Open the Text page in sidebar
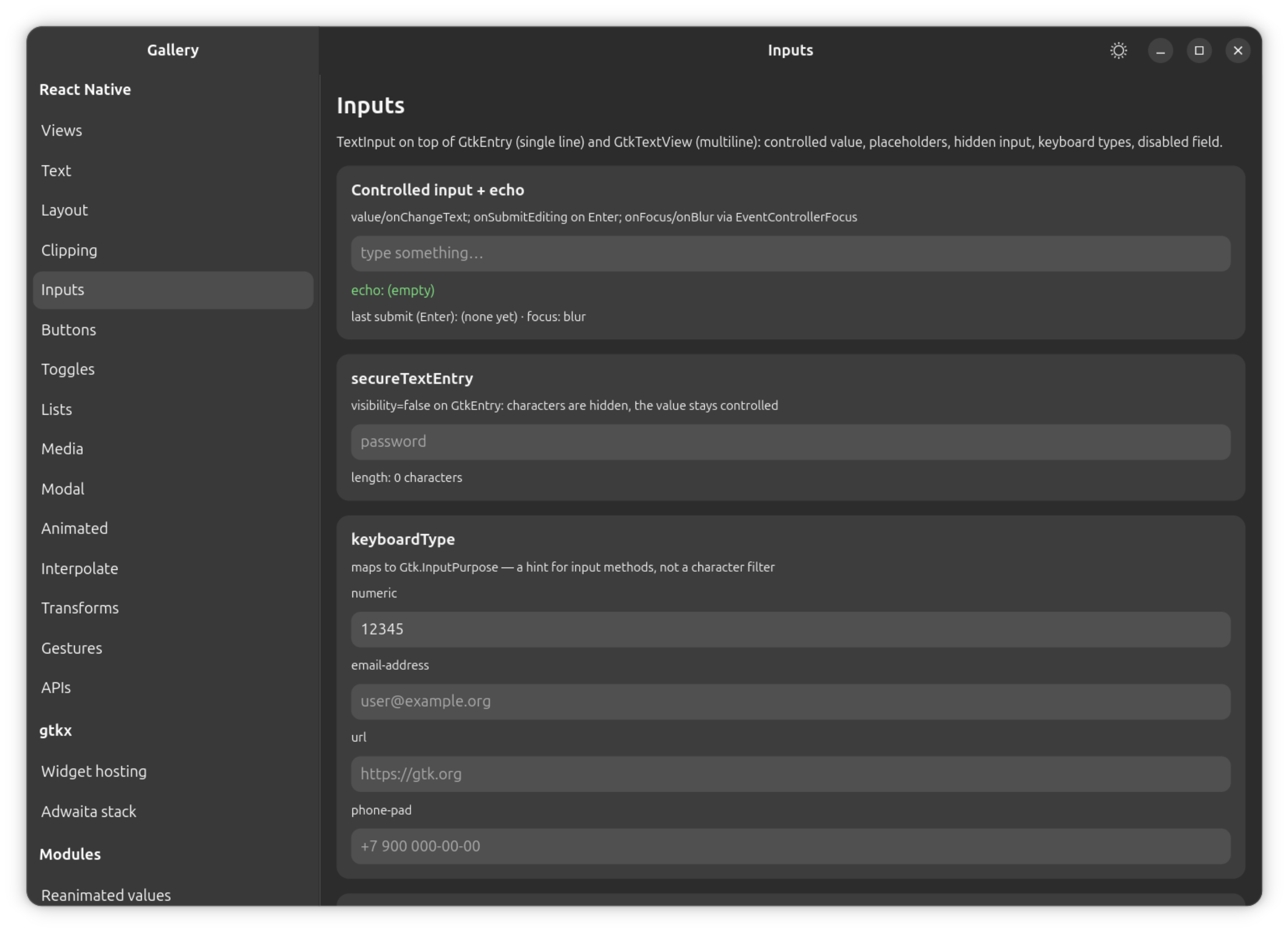Screen dimensions: 1288x932 [x=173, y=170]
